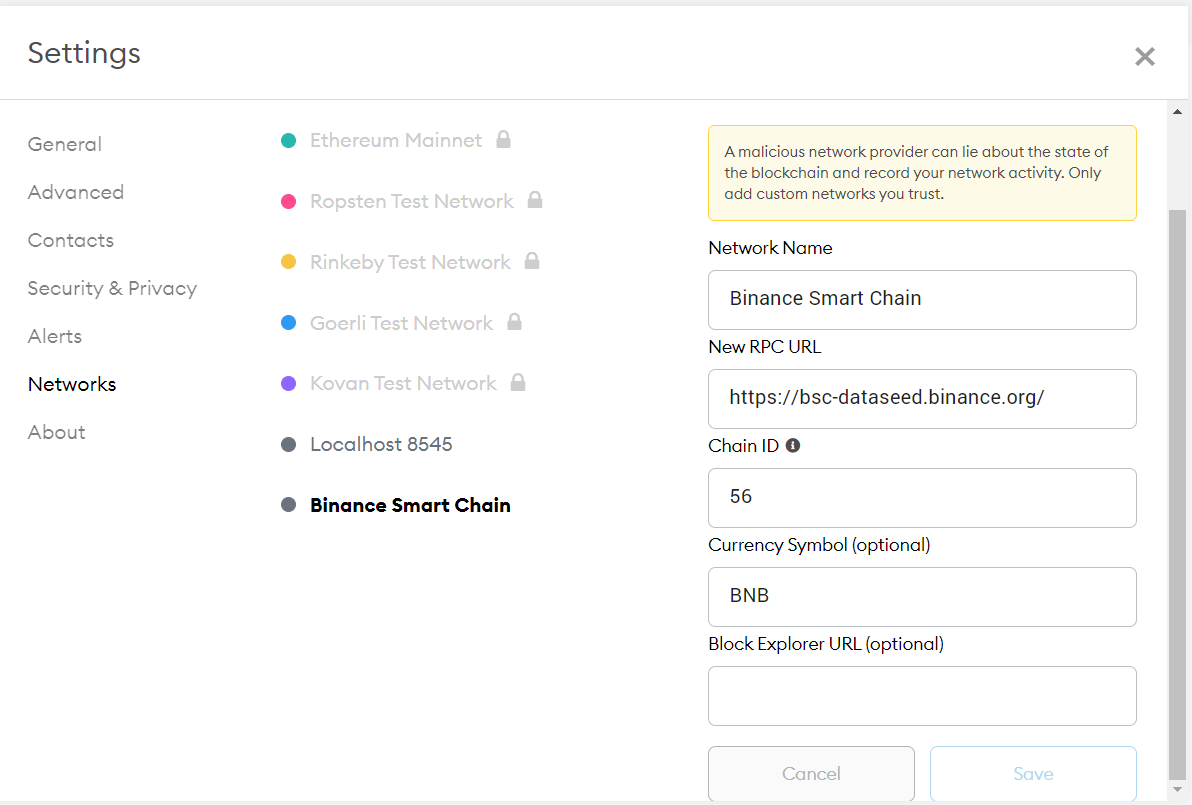Select Ropsten Test Network in the list

tap(412, 201)
